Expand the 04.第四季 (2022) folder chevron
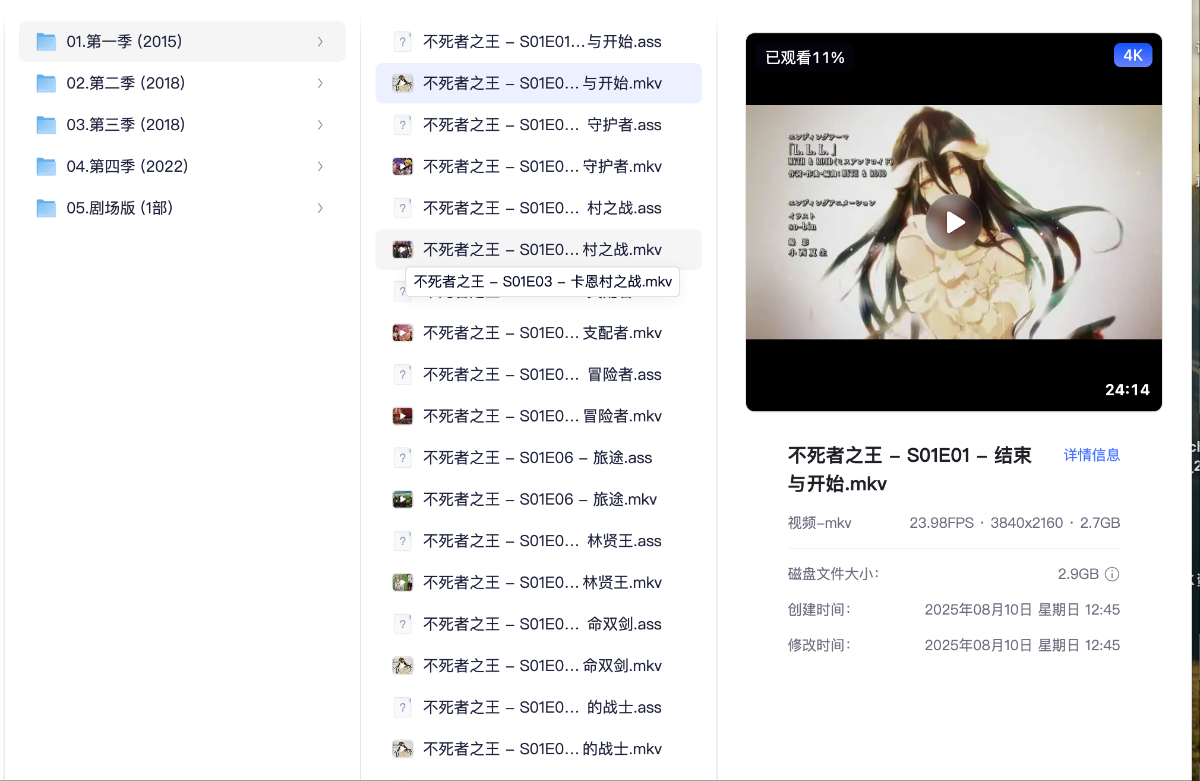1200x781 pixels. pos(320,166)
